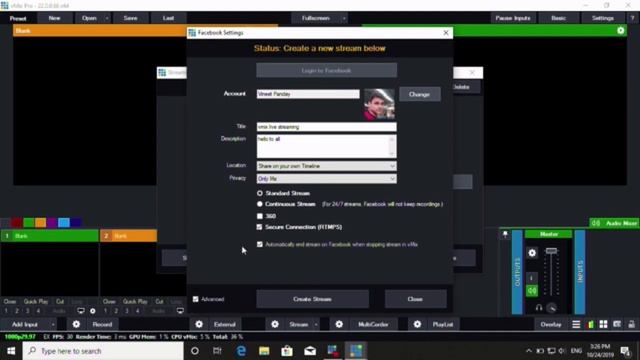Click the Login to Facebook button
The width and height of the screenshot is (640, 360).
tap(326, 70)
